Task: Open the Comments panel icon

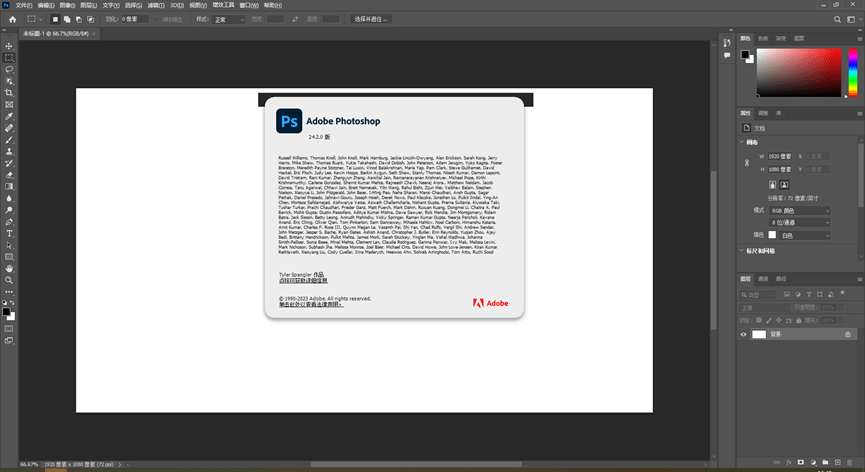Action: point(727,55)
